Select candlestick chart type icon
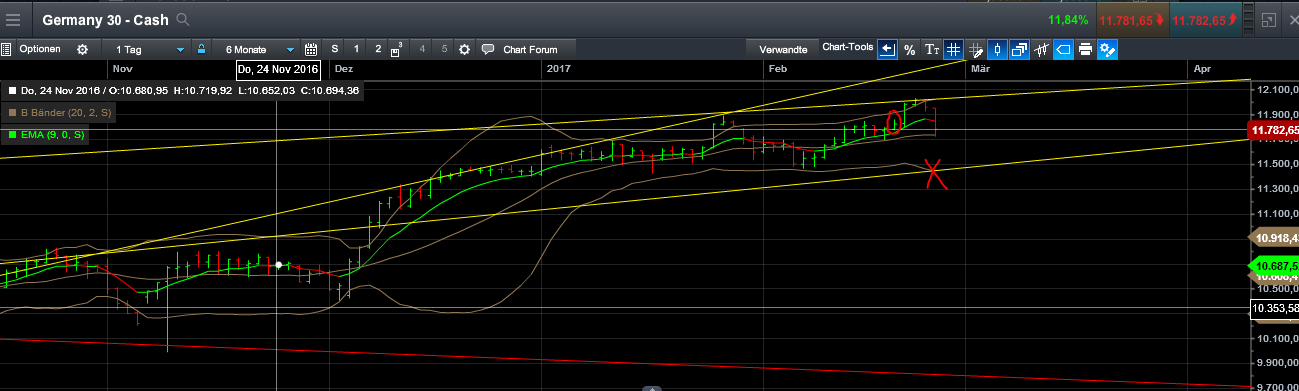Viewport: 1299px width, 391px height. [x=997, y=49]
